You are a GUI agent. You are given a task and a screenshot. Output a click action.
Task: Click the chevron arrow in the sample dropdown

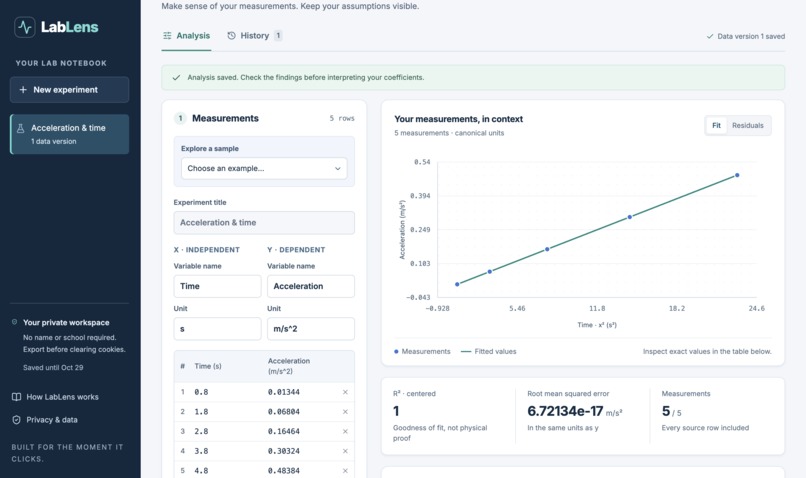[x=338, y=169]
